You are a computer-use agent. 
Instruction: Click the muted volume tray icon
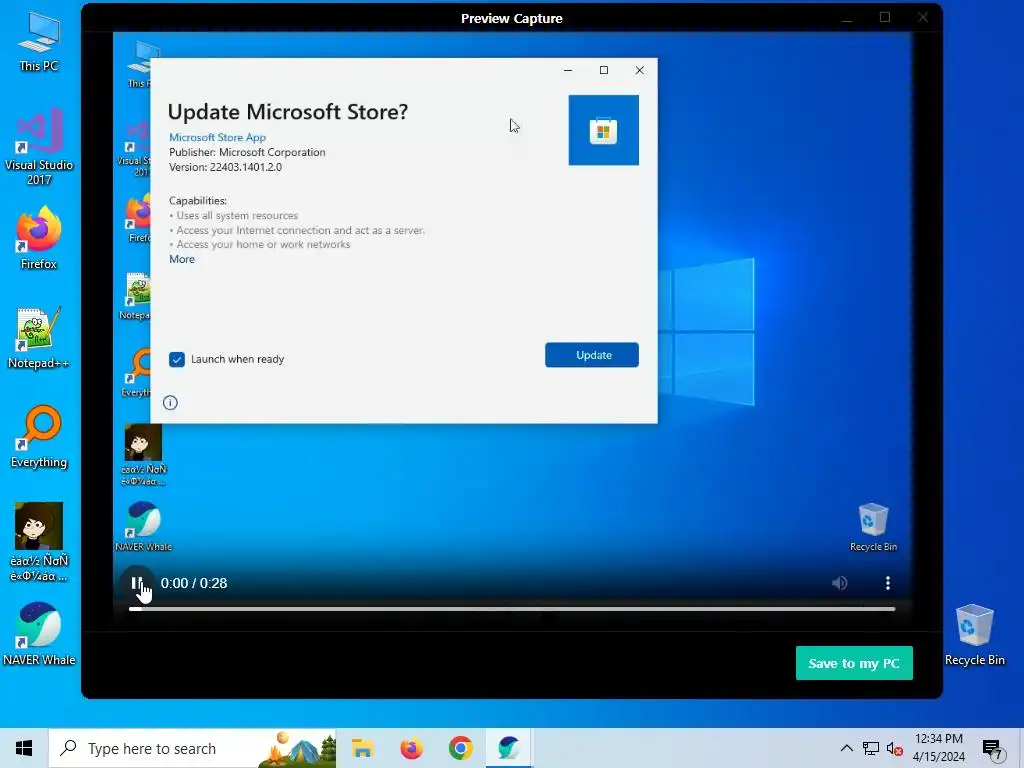pyautogui.click(x=895, y=748)
